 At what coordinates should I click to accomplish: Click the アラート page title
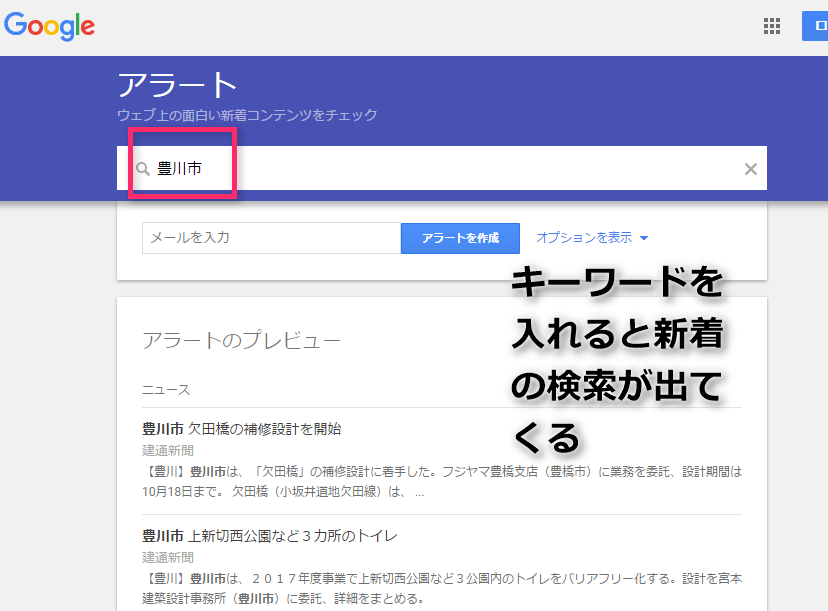click(177, 86)
